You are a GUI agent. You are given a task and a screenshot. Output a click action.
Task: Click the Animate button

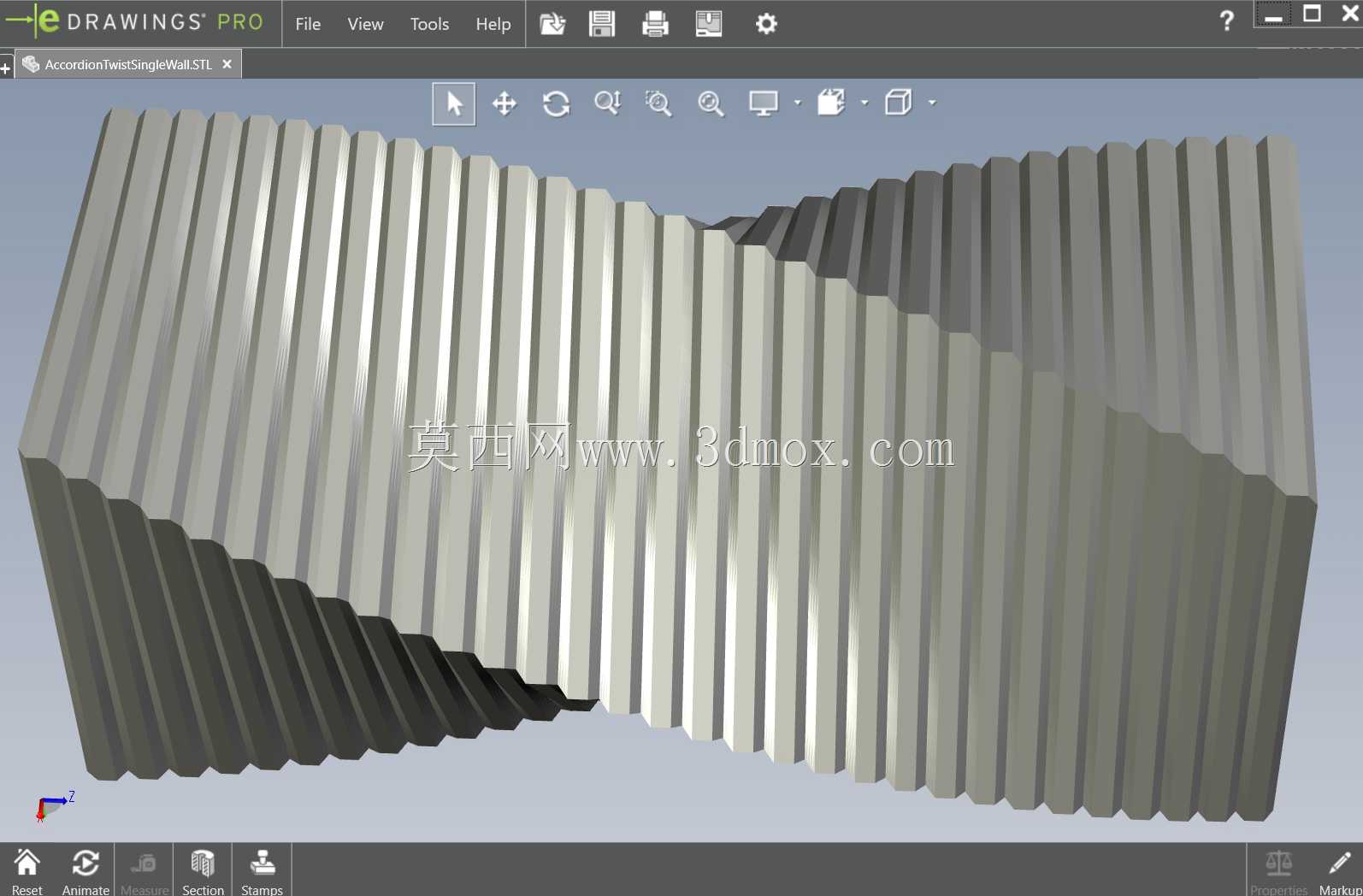(86, 871)
